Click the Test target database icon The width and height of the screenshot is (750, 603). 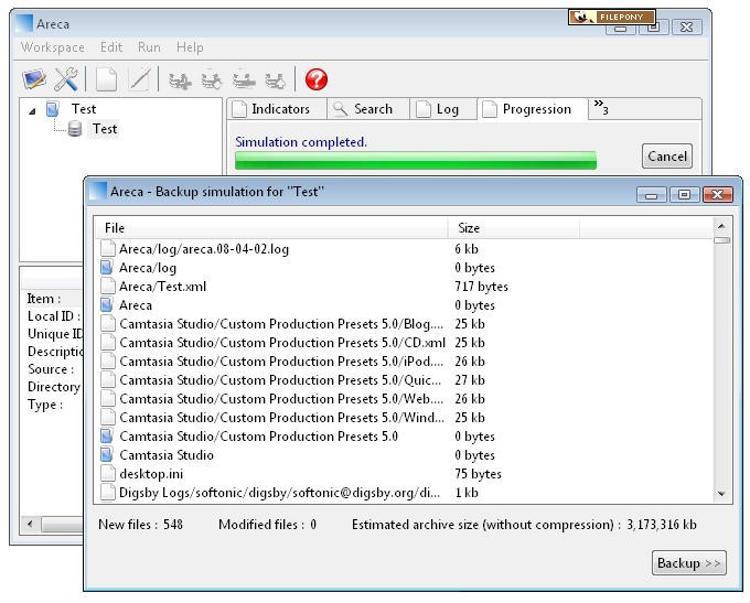(x=75, y=129)
